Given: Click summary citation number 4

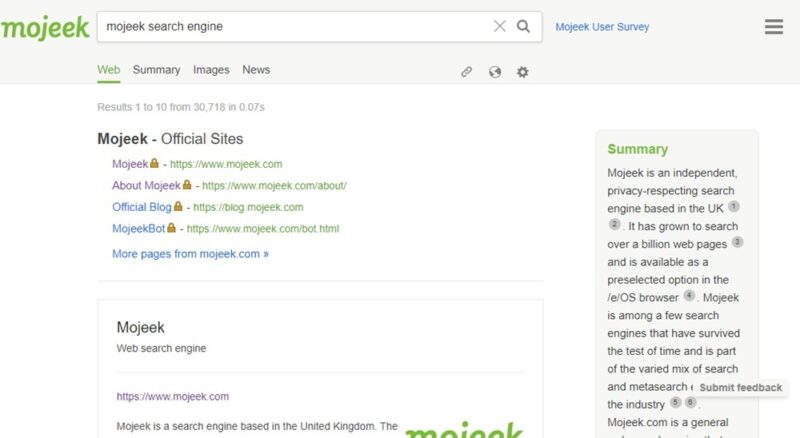Looking at the screenshot, I should tap(689, 295).
